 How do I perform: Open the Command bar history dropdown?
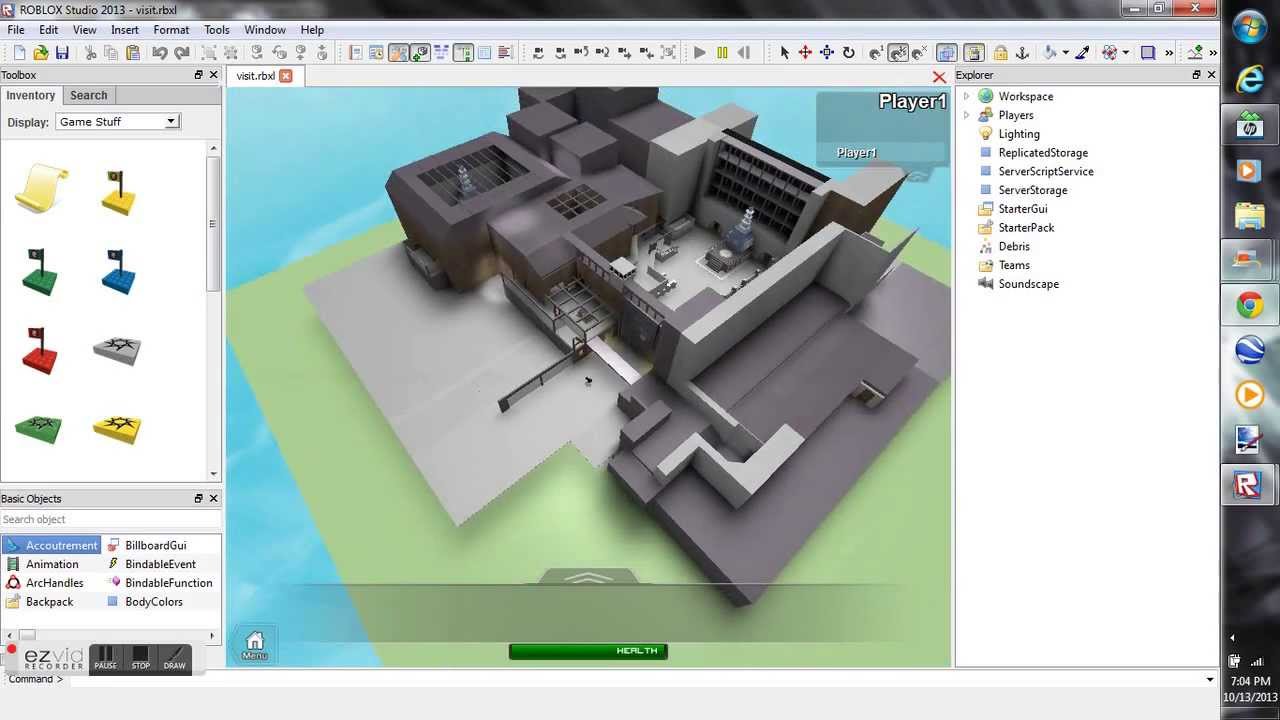pyautogui.click(x=1209, y=680)
